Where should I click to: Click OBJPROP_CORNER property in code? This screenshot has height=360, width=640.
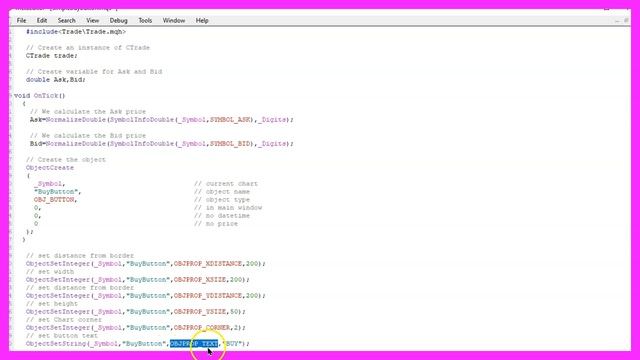pyautogui.click(x=202, y=328)
